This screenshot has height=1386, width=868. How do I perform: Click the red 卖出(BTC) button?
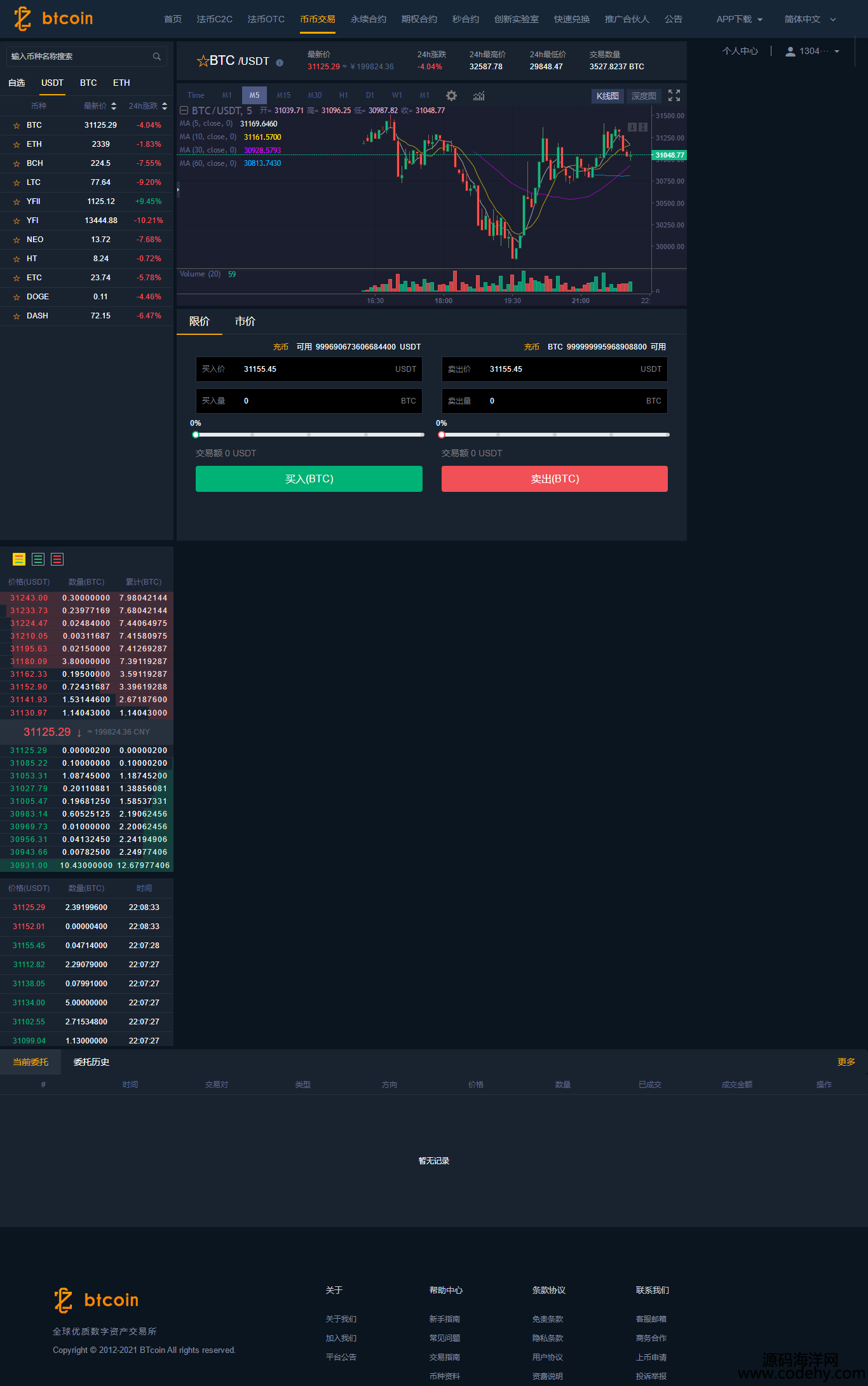[555, 479]
